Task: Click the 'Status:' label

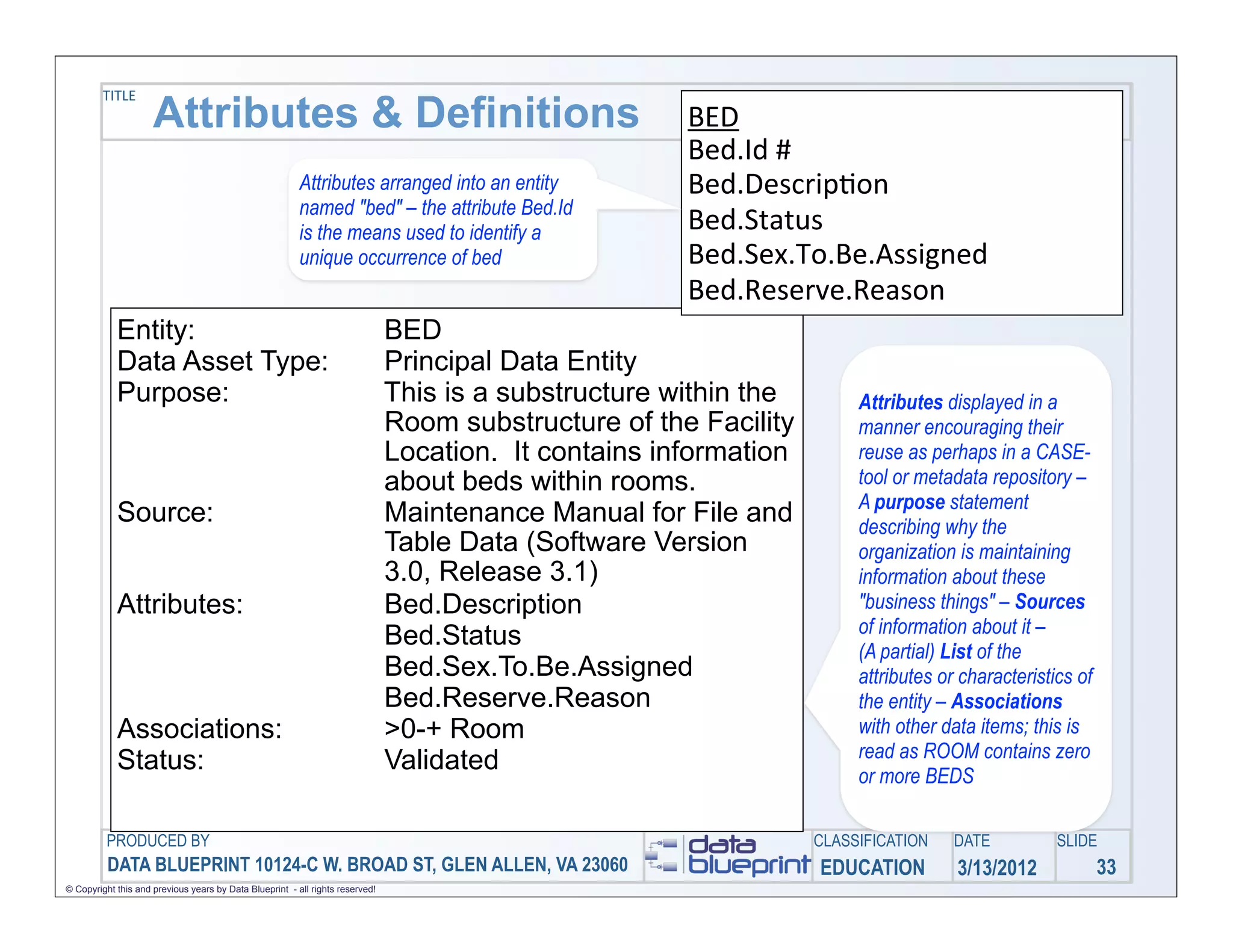Action: (x=160, y=760)
